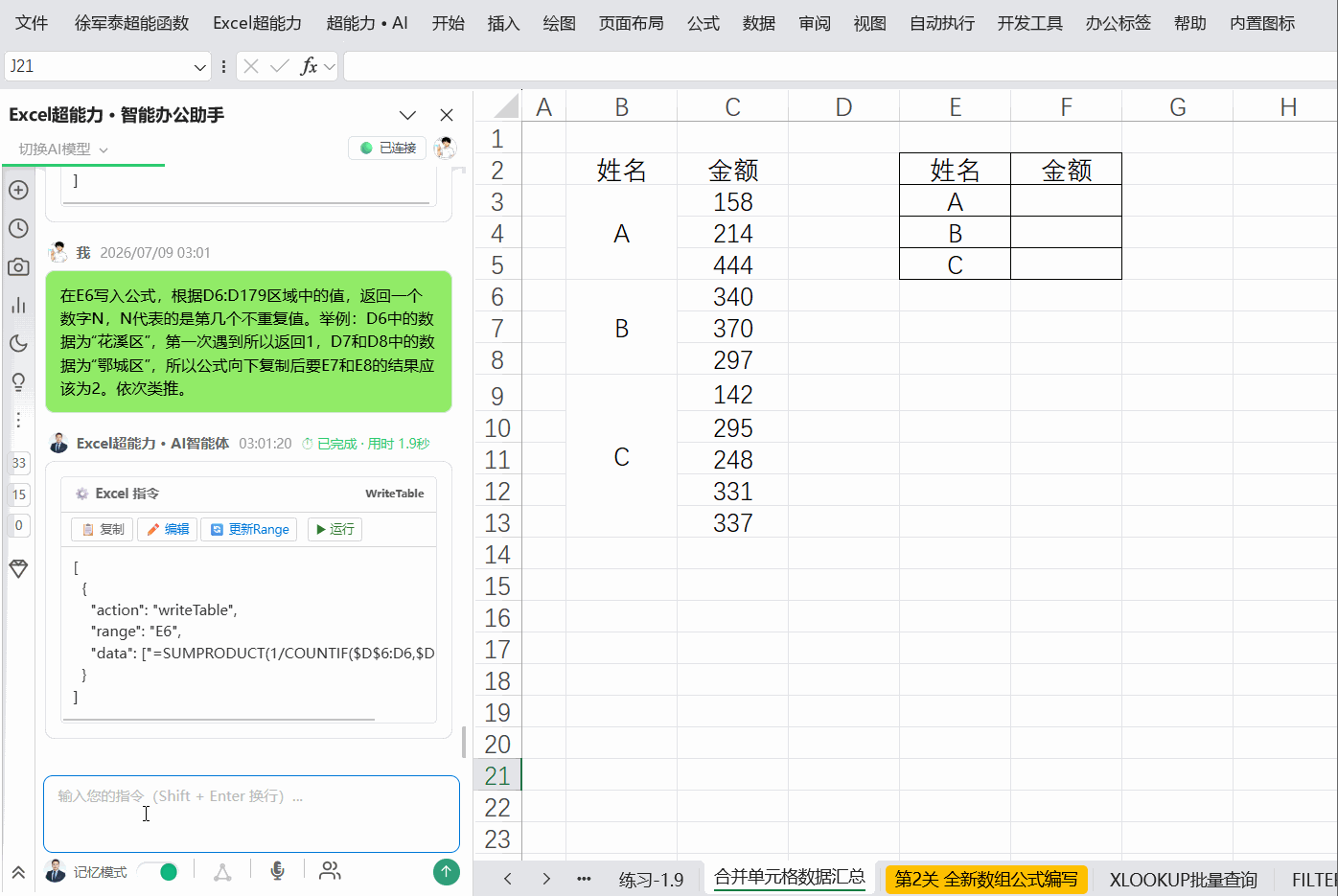
Task: Select the 练习-1.9 sheet tab
Action: (652, 880)
